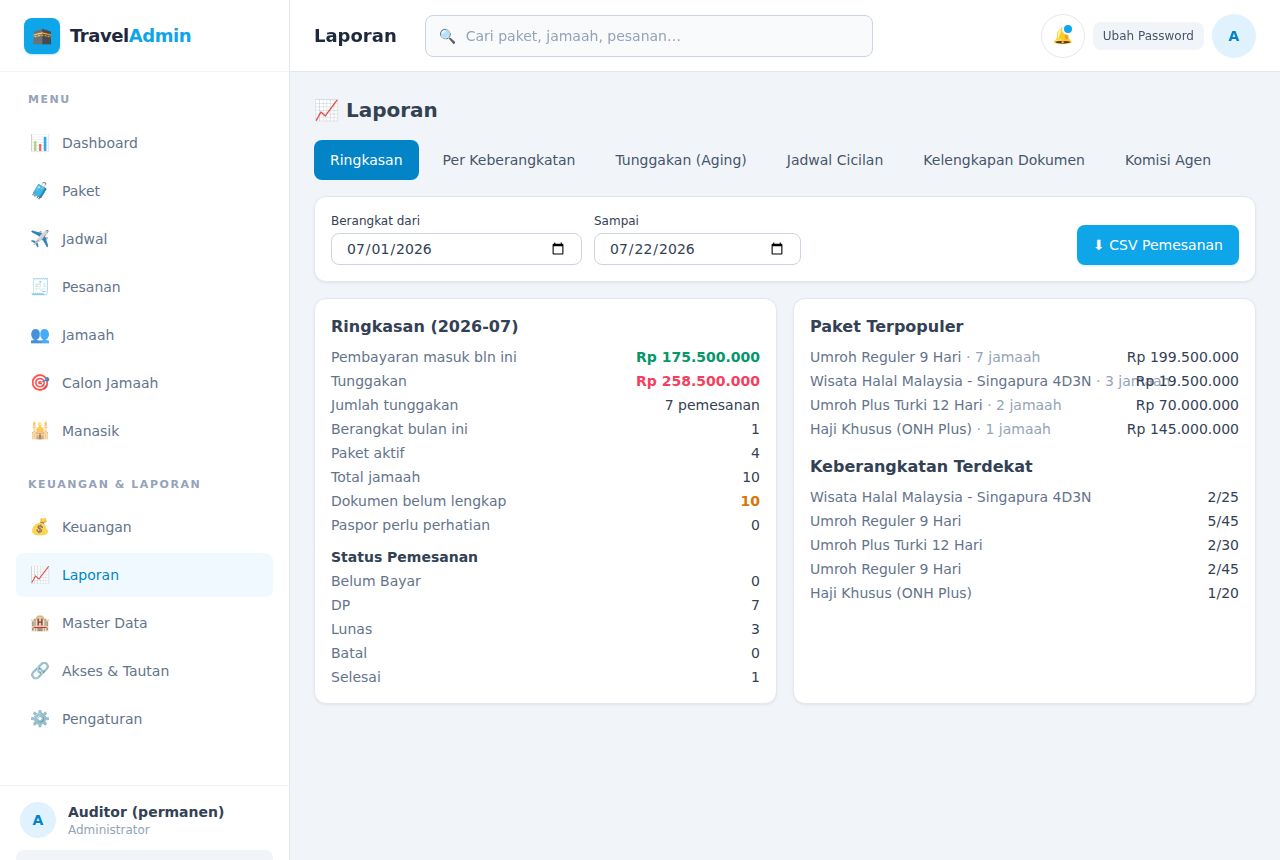This screenshot has width=1280, height=860.
Task: Switch to the Tunggakan (Aging) tab
Action: (x=681, y=160)
